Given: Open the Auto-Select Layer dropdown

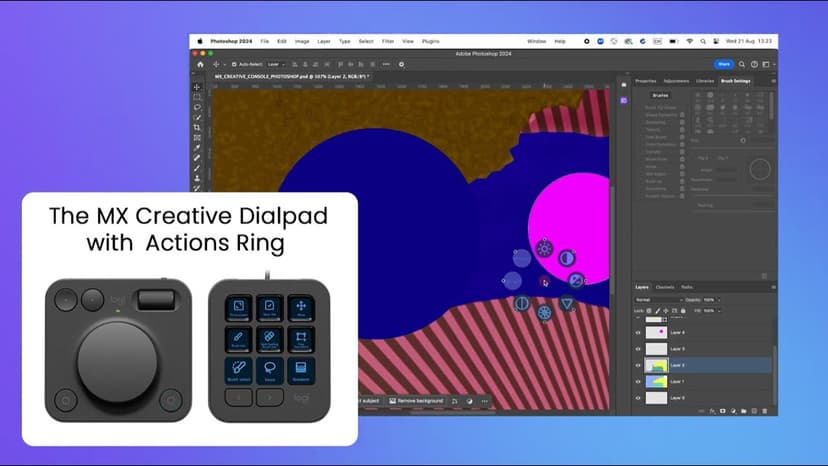Looking at the screenshot, I should click(277, 64).
